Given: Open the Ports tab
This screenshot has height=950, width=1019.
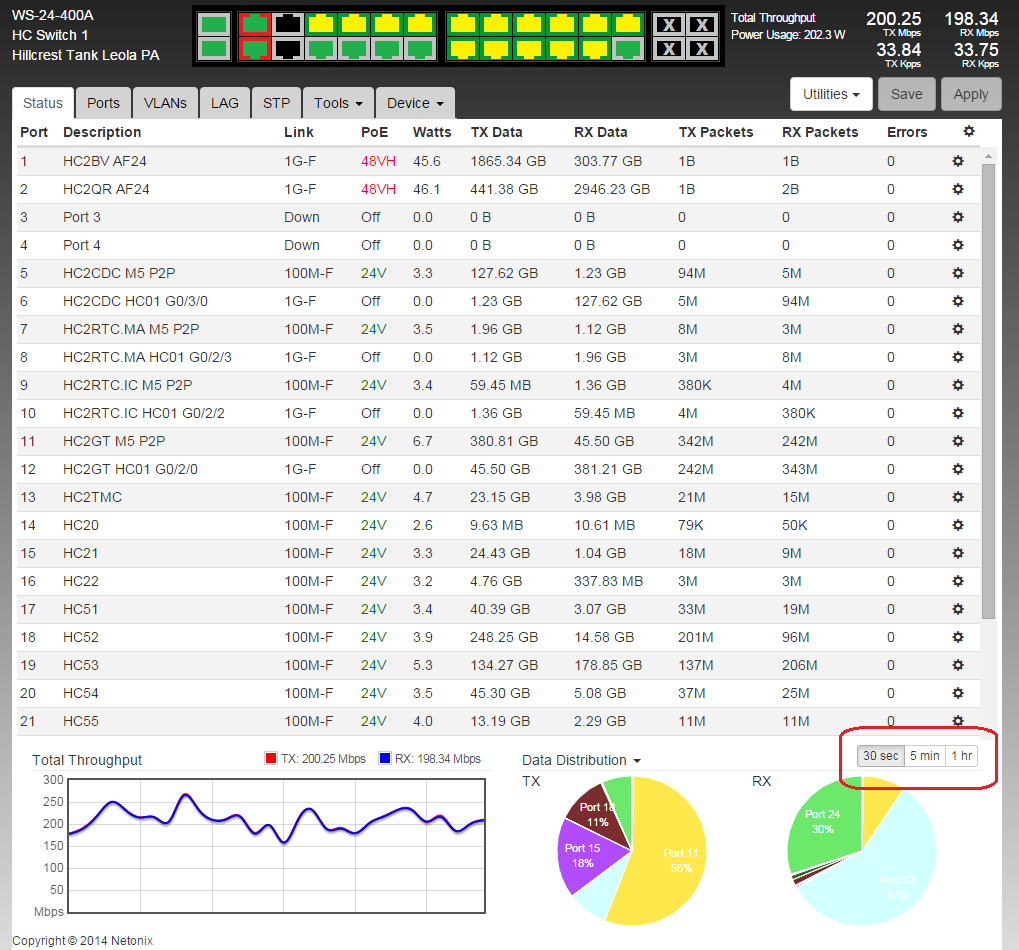Looking at the screenshot, I should pos(103,103).
